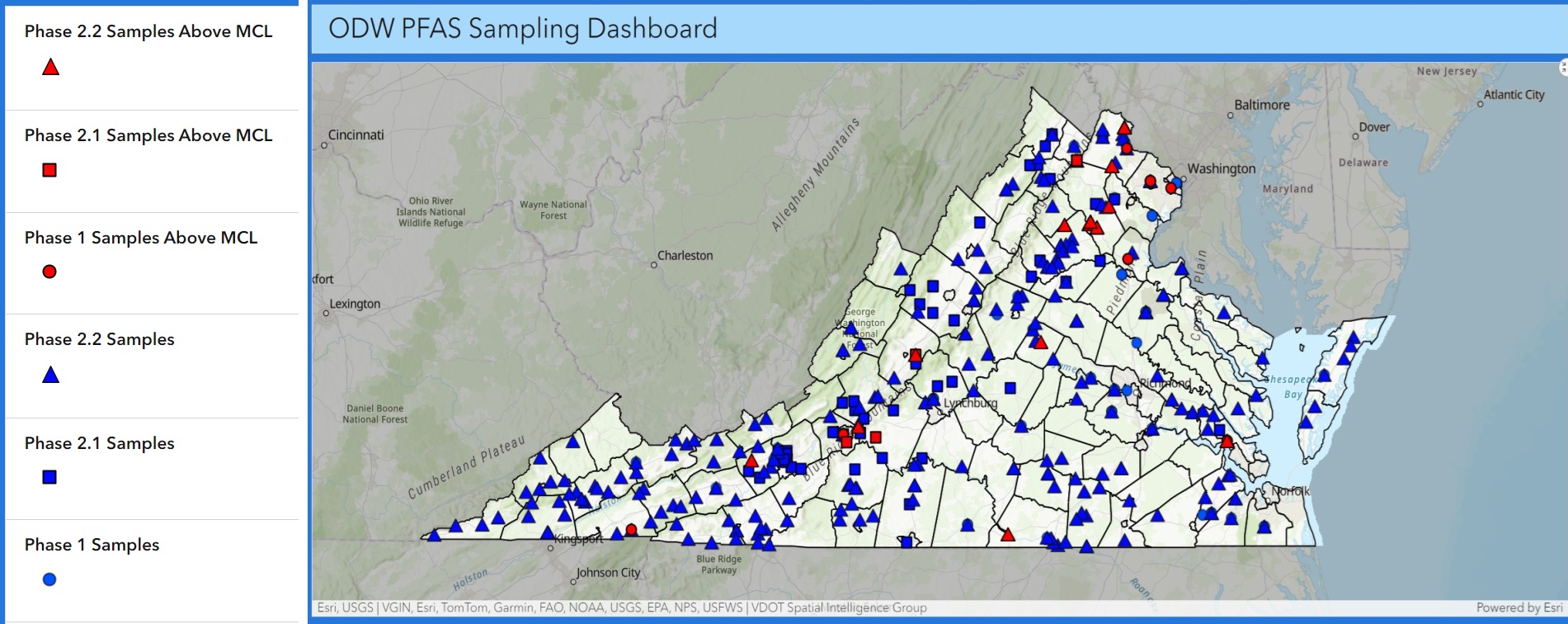Select the red circle marker near Kingsport
The width and height of the screenshot is (1568, 624).
click(x=631, y=529)
